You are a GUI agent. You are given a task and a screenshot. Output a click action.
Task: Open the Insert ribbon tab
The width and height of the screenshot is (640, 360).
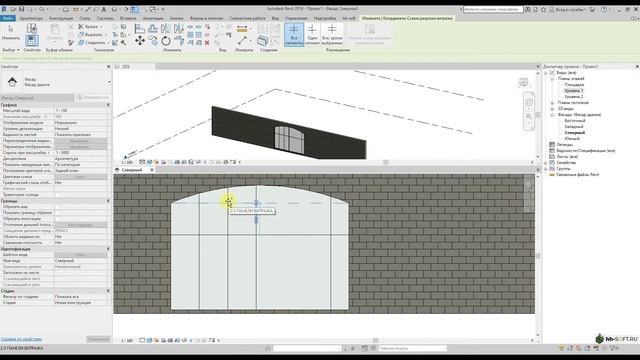coord(128,18)
